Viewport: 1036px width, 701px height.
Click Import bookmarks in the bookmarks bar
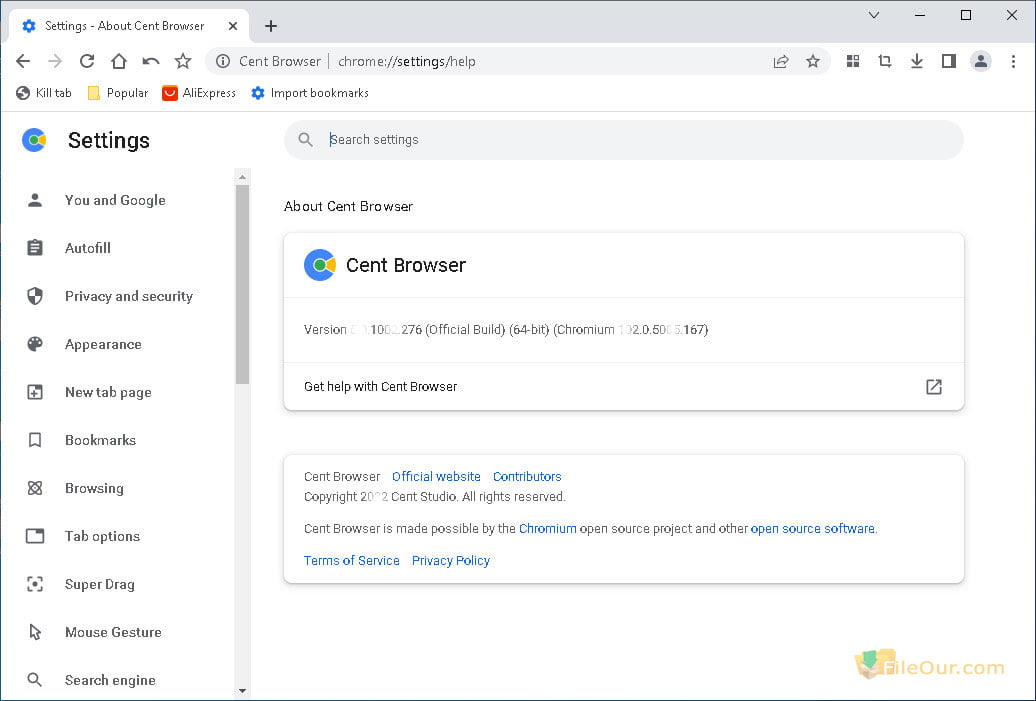tap(310, 93)
